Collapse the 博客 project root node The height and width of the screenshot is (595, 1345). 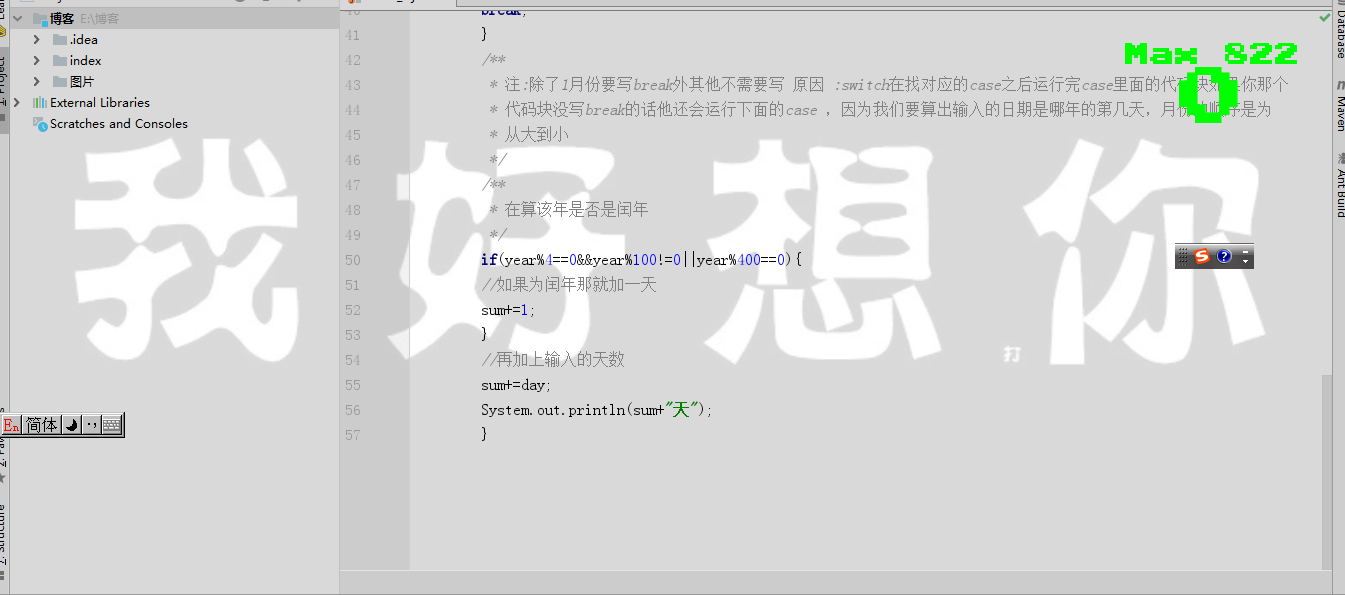click(15, 17)
